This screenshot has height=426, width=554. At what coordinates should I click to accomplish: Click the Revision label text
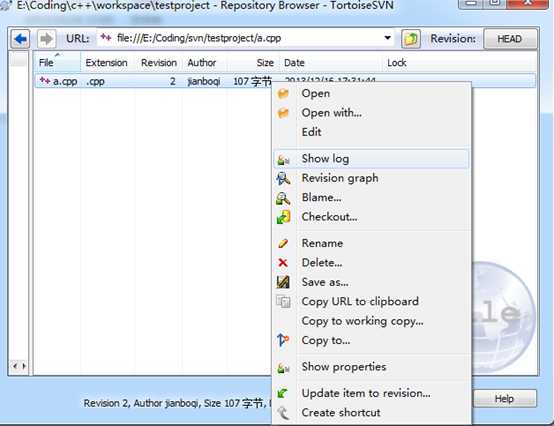(453, 38)
